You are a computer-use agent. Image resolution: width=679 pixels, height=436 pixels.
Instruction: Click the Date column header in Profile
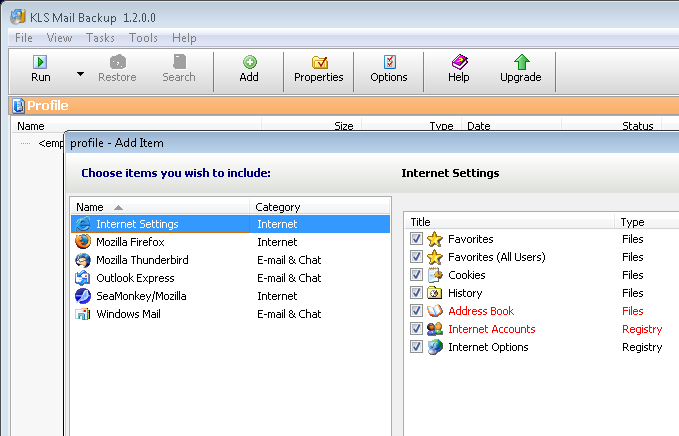pyautogui.click(x=511, y=126)
